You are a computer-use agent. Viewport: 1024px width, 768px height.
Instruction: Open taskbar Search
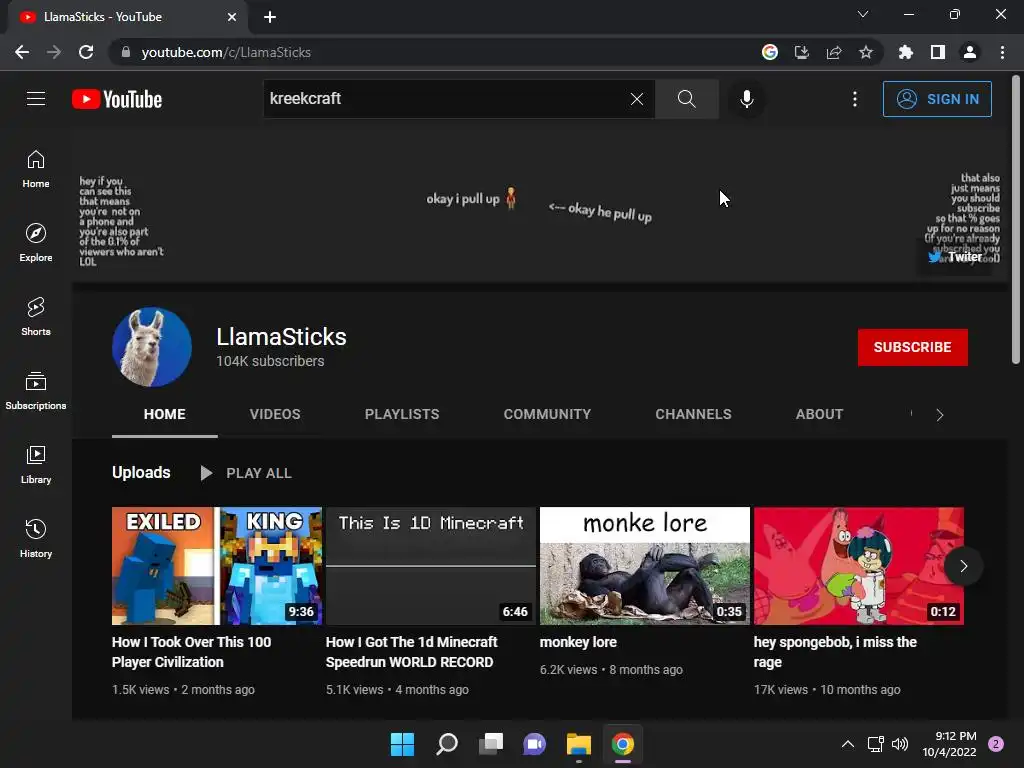tap(447, 744)
